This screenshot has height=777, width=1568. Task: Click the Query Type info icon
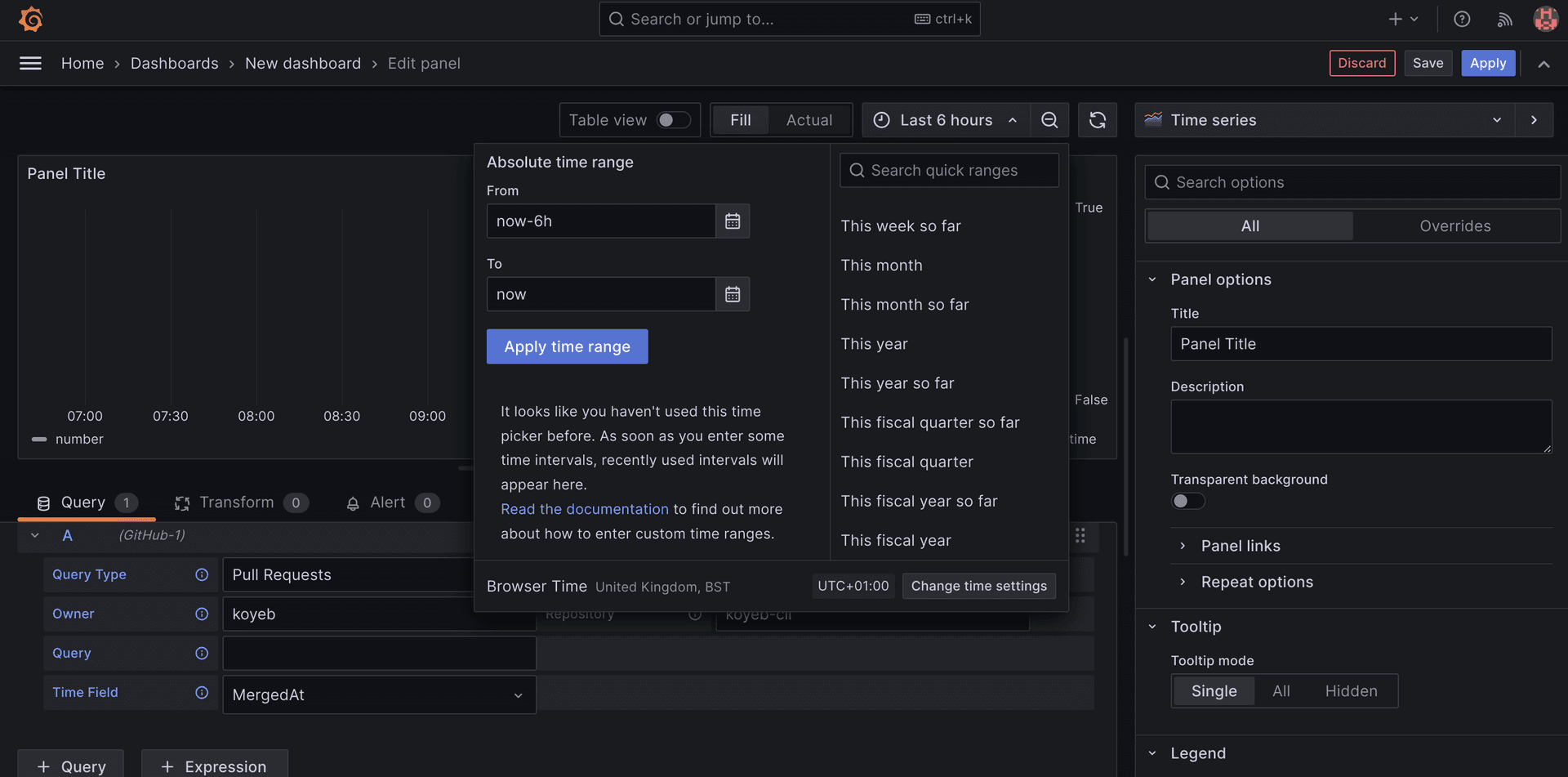coord(202,575)
